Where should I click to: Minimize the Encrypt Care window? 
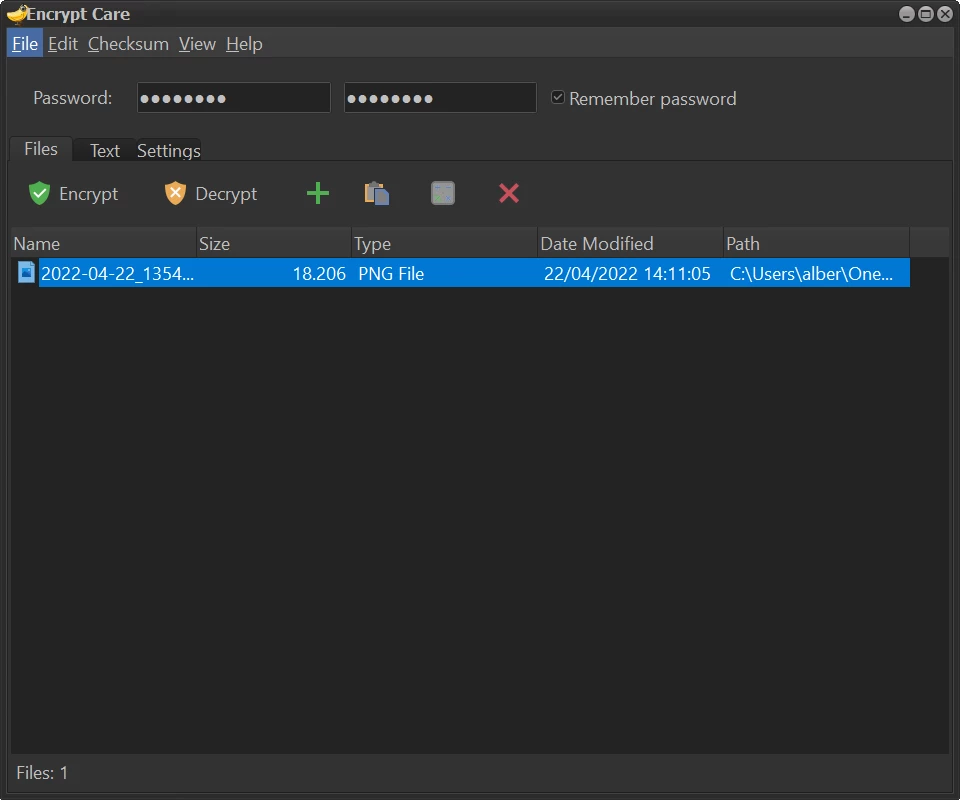[907, 13]
